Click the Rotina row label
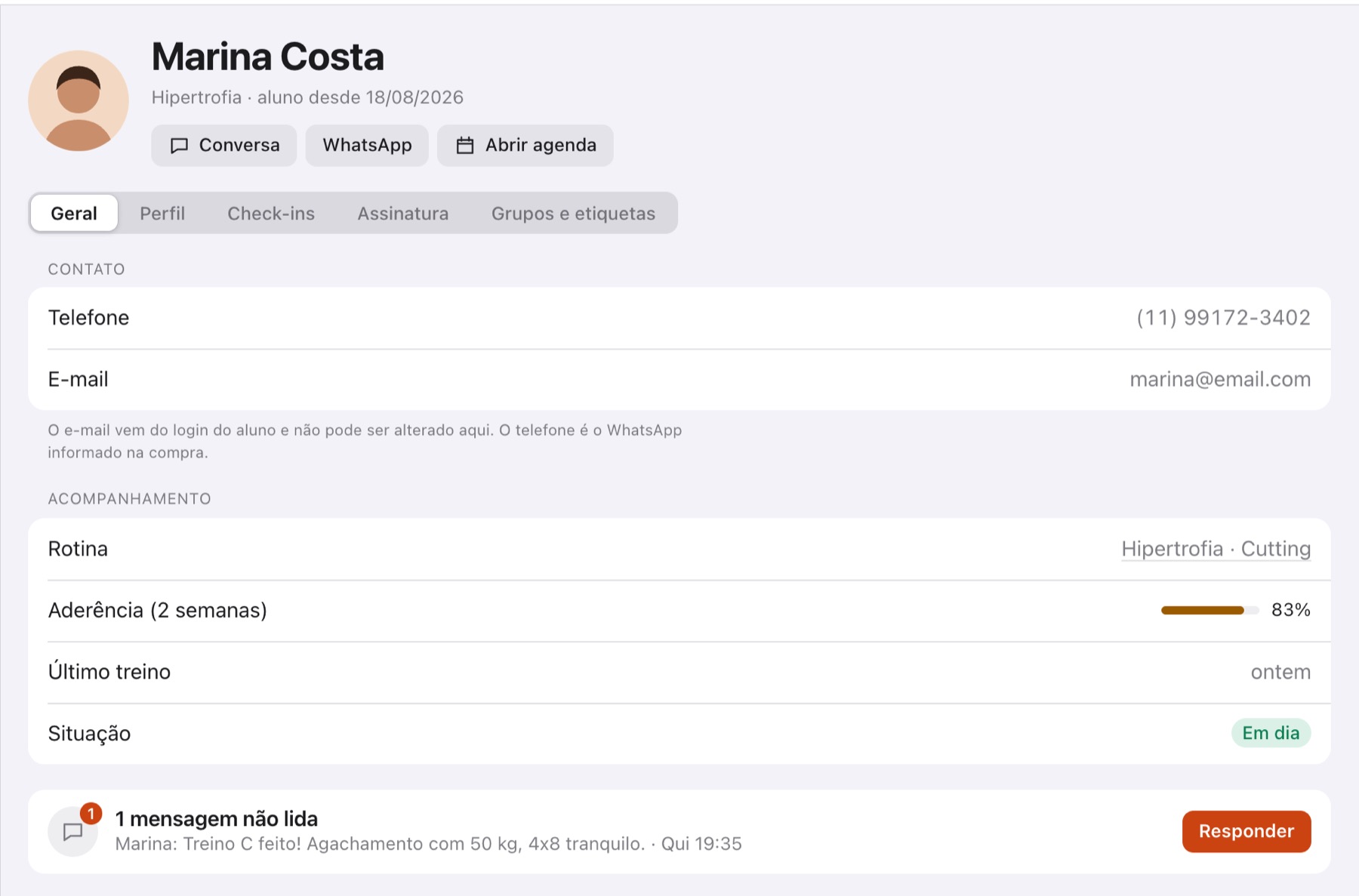1359x896 pixels. (x=78, y=549)
